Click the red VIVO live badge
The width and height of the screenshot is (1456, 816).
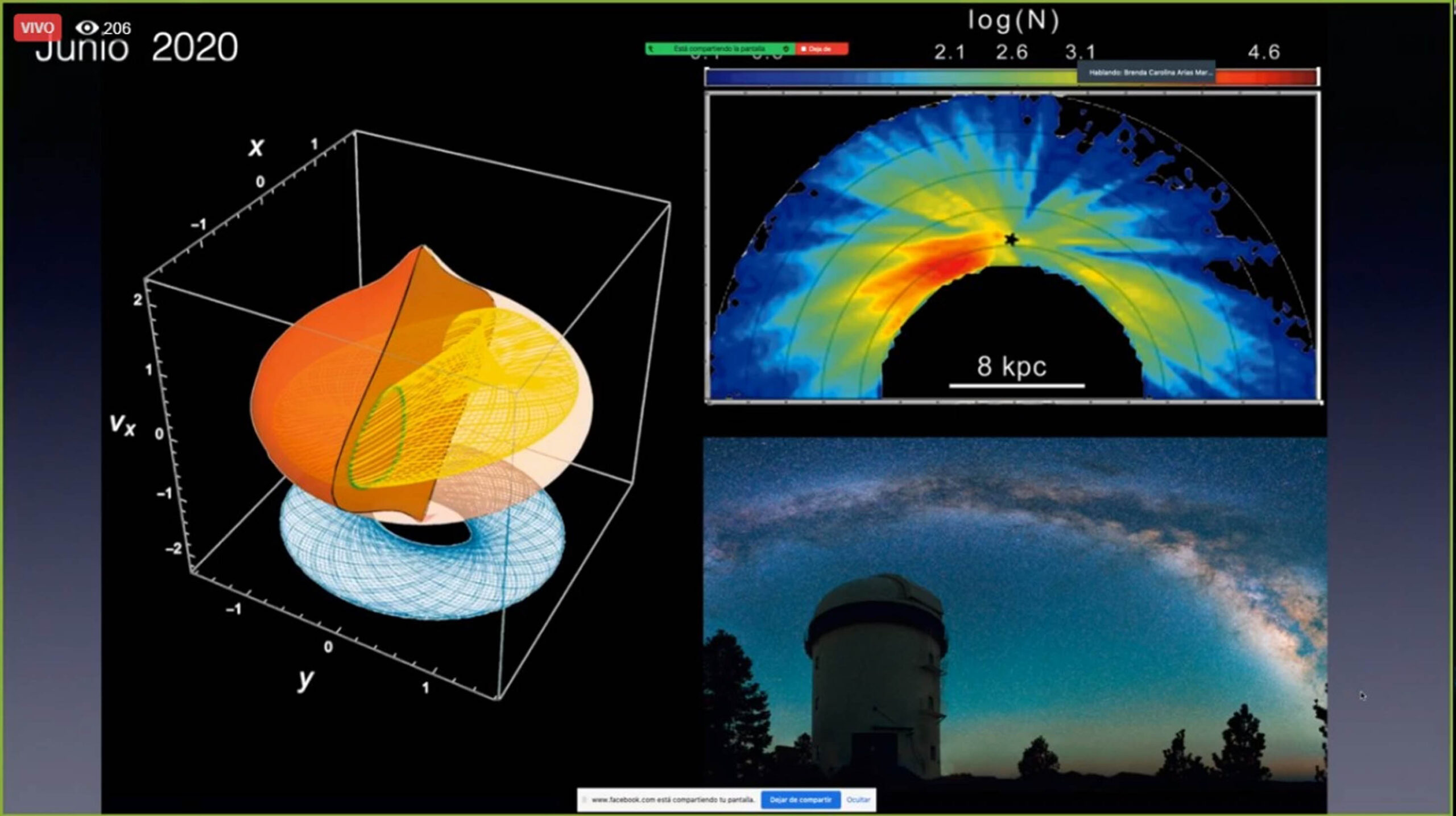pyautogui.click(x=38, y=28)
